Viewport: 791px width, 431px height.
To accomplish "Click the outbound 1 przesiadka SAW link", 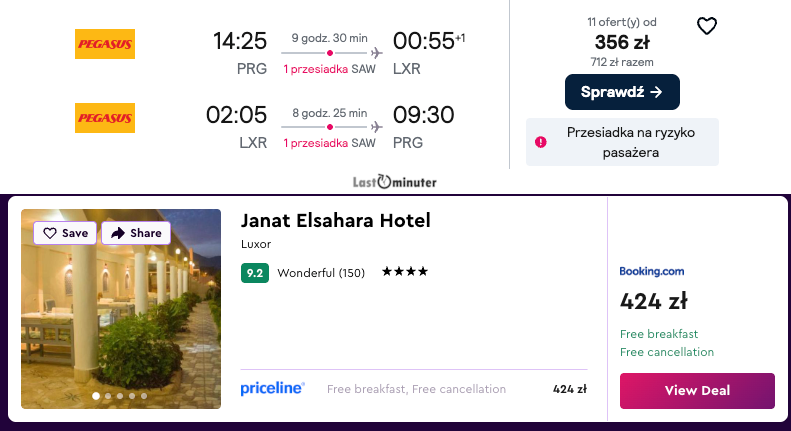I will (x=330, y=69).
